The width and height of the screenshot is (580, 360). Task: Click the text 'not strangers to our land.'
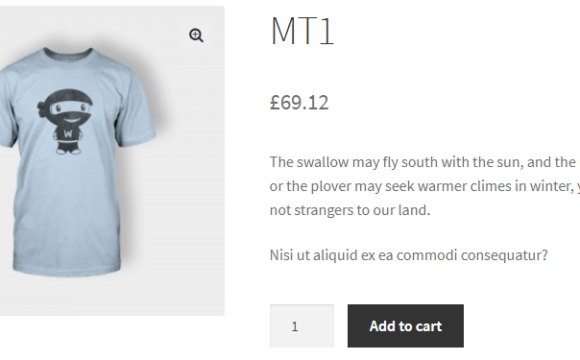350,210
